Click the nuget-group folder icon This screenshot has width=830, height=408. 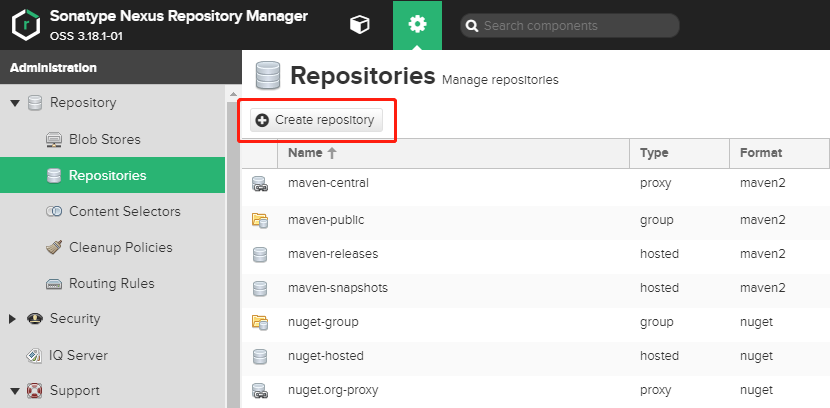[260, 322]
